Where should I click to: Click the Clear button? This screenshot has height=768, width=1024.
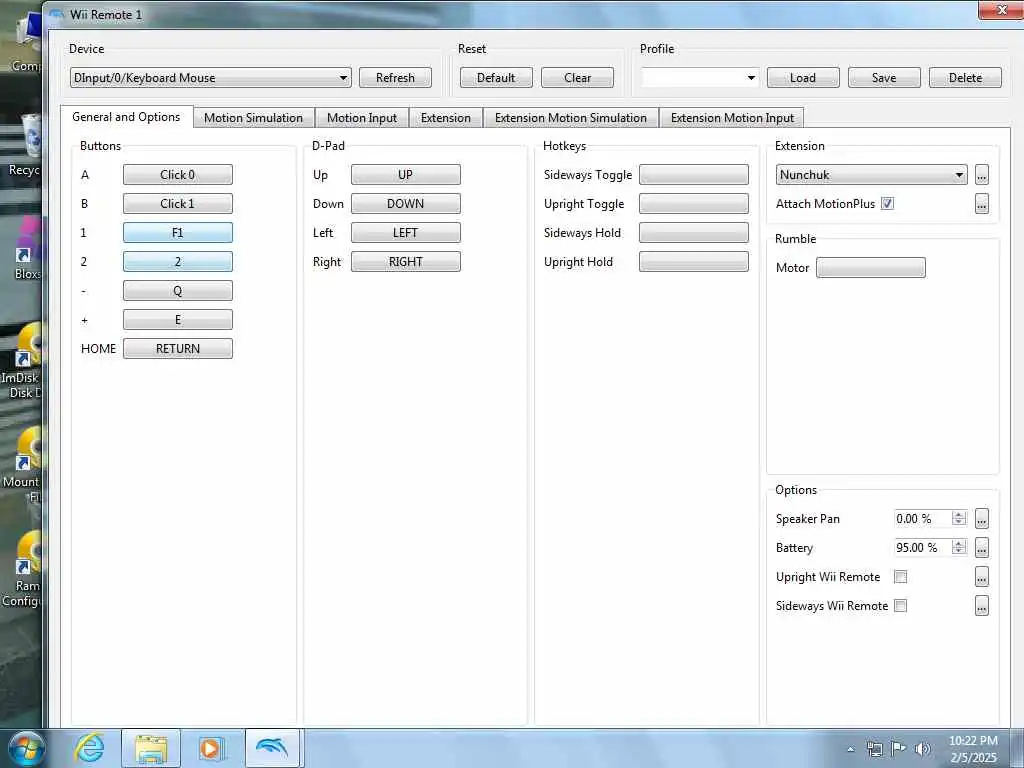coord(577,78)
